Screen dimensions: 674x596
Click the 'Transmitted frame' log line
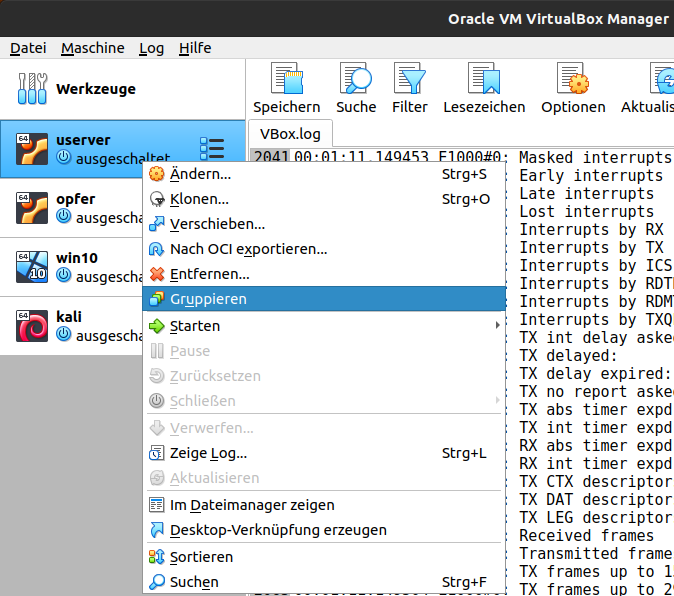click(596, 553)
